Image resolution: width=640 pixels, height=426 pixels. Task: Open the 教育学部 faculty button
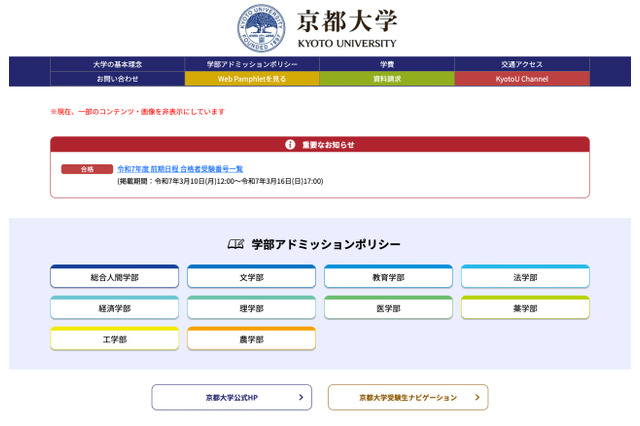coord(388,276)
